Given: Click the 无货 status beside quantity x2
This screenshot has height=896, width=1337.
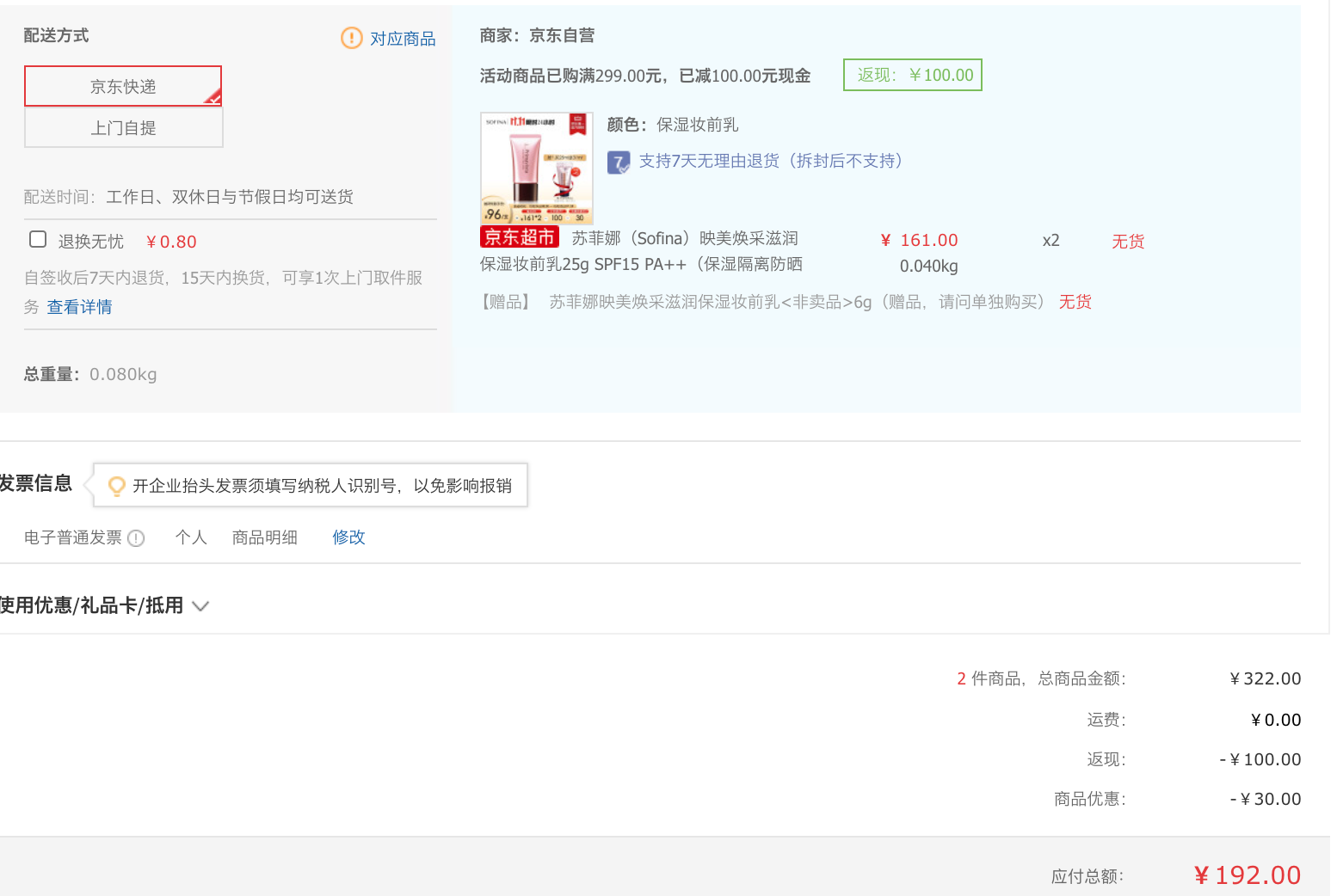Looking at the screenshot, I should 1128,242.
